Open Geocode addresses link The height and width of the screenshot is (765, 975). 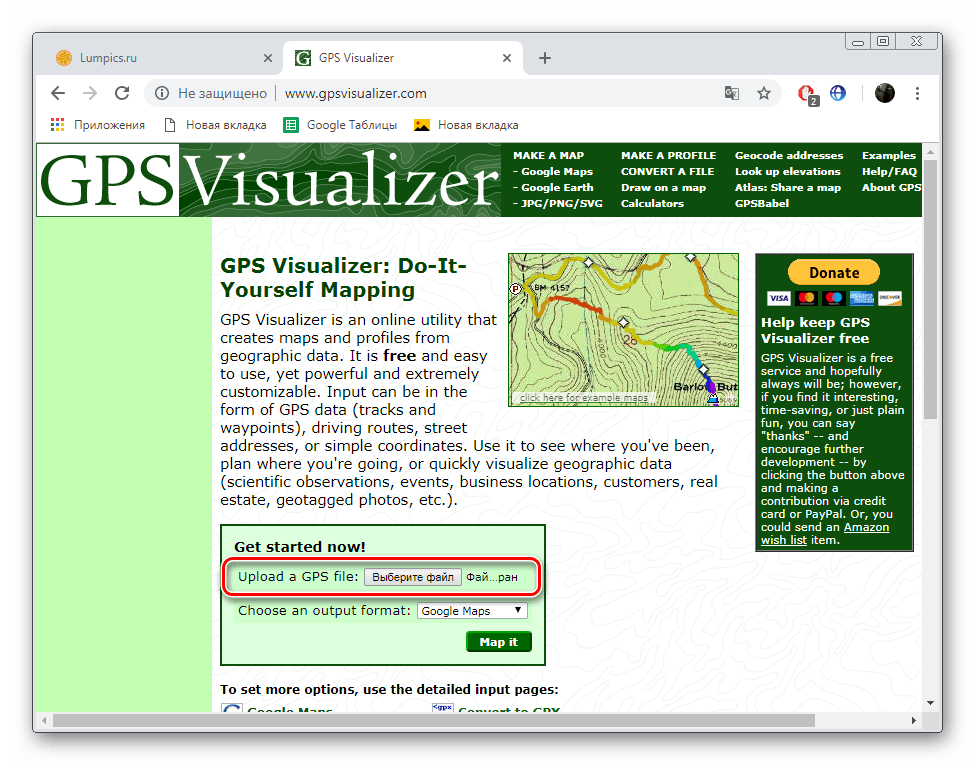(x=788, y=155)
